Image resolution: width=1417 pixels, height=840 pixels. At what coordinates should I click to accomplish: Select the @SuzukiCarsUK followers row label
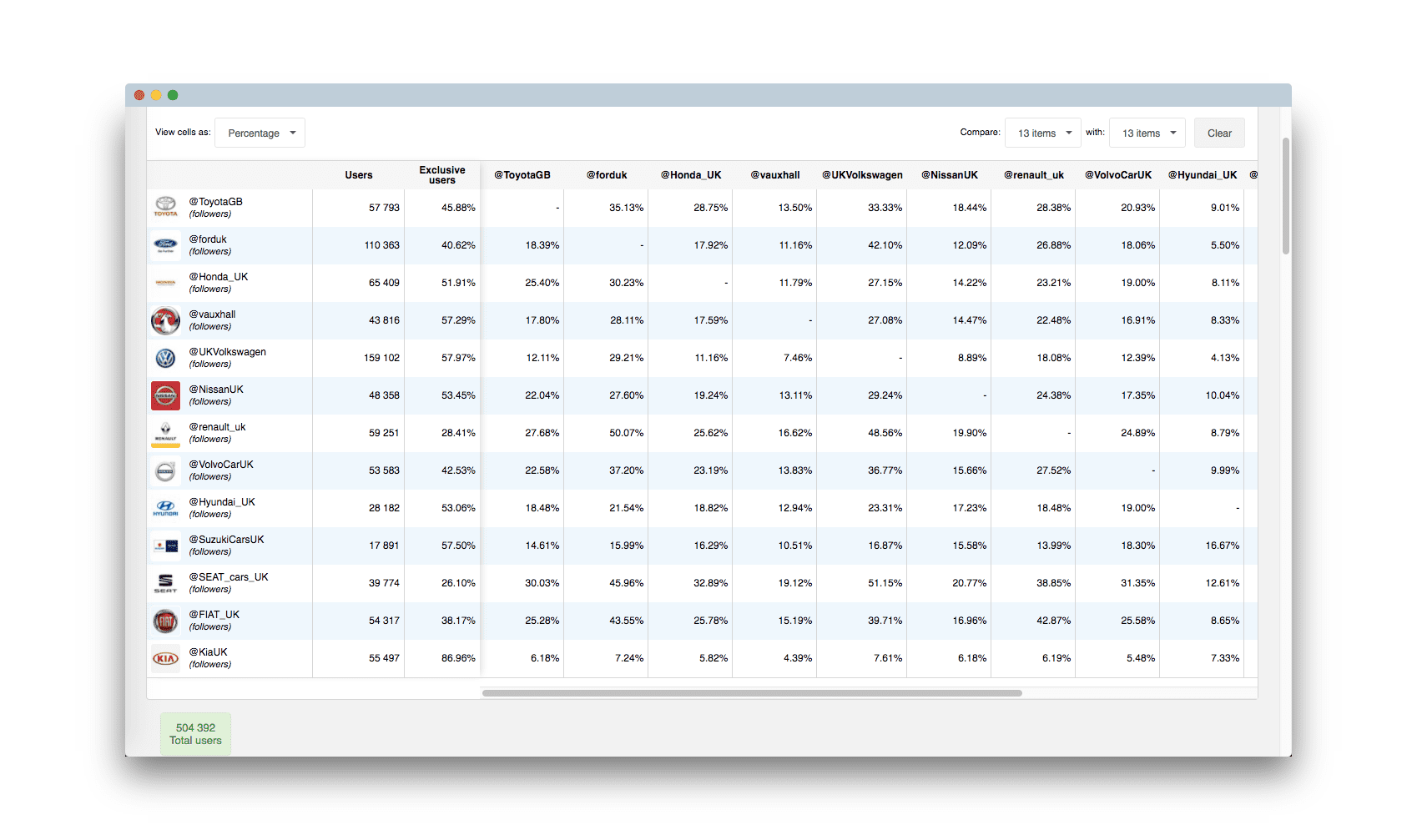tap(226, 546)
